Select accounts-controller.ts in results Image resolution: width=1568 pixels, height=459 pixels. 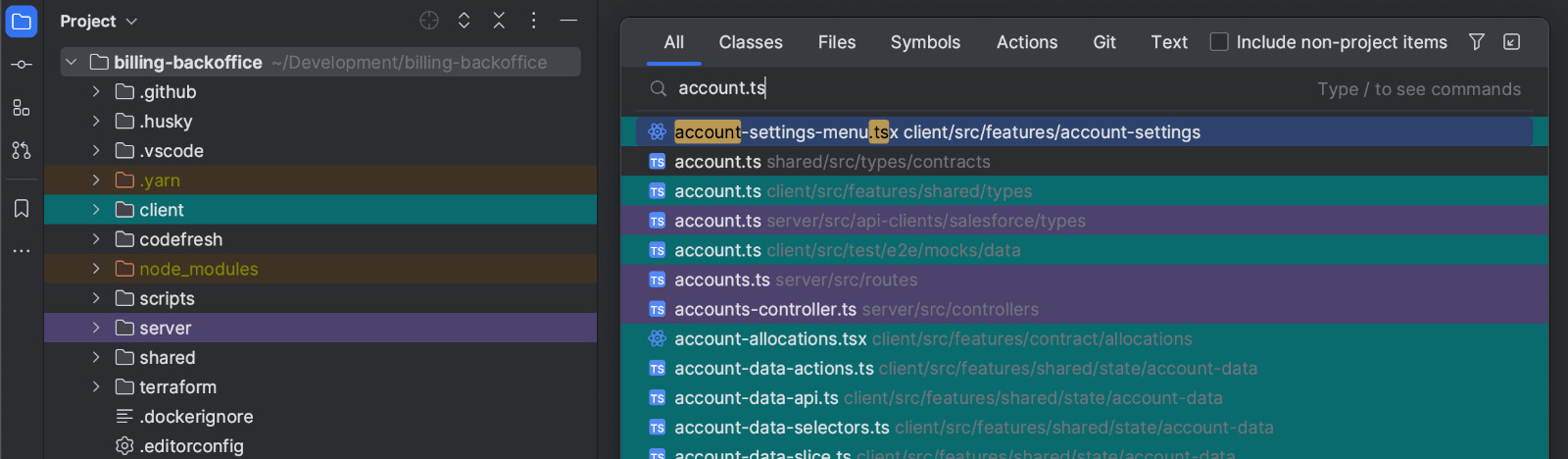tap(765, 310)
